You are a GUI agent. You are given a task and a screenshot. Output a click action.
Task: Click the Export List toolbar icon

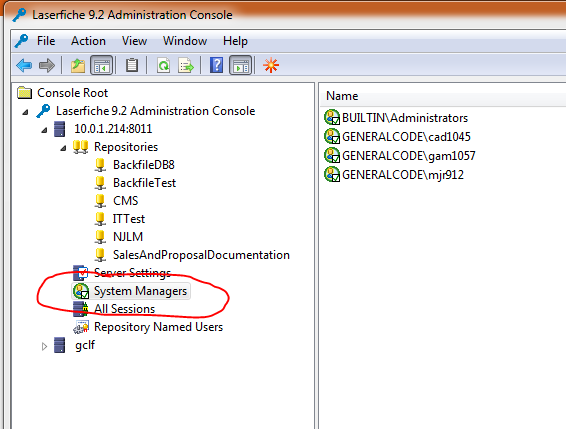[x=186, y=66]
